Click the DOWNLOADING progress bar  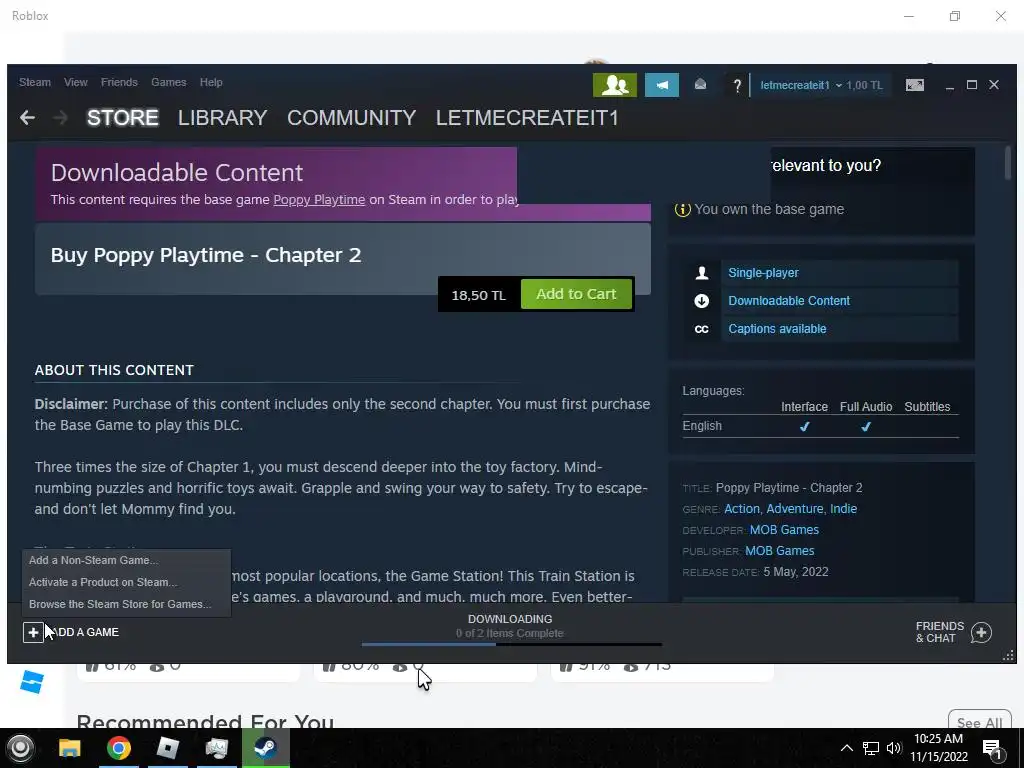511,645
